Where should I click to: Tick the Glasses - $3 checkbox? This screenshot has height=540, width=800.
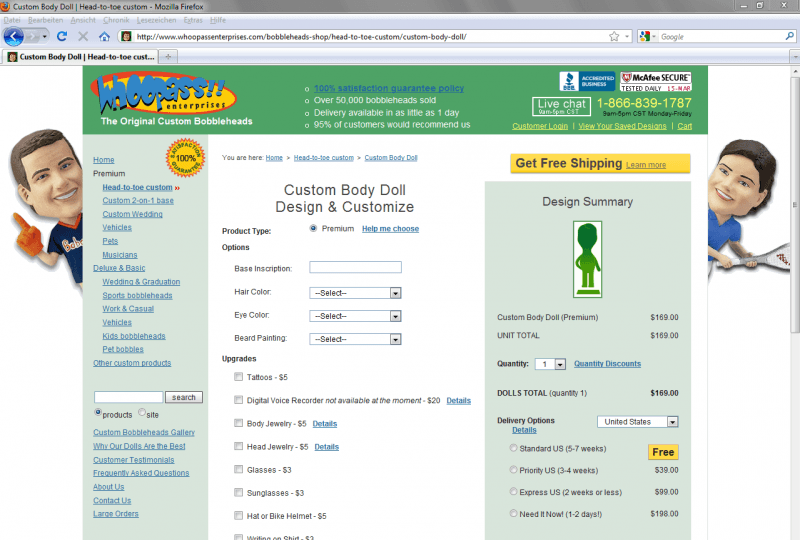(238, 469)
